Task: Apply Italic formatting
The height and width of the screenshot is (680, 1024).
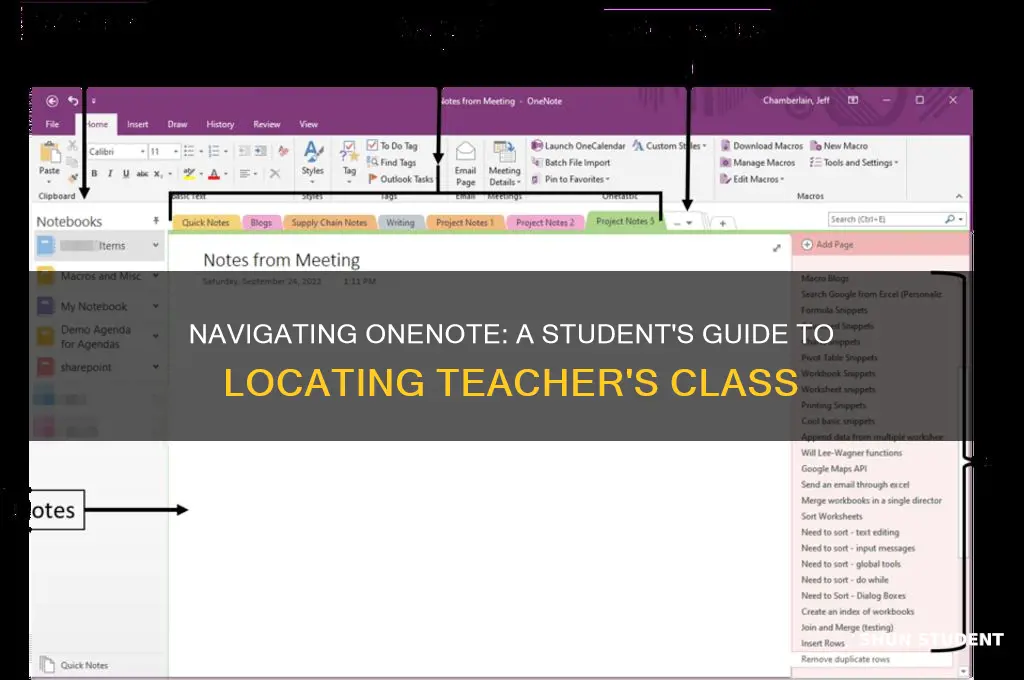Action: click(x=110, y=173)
